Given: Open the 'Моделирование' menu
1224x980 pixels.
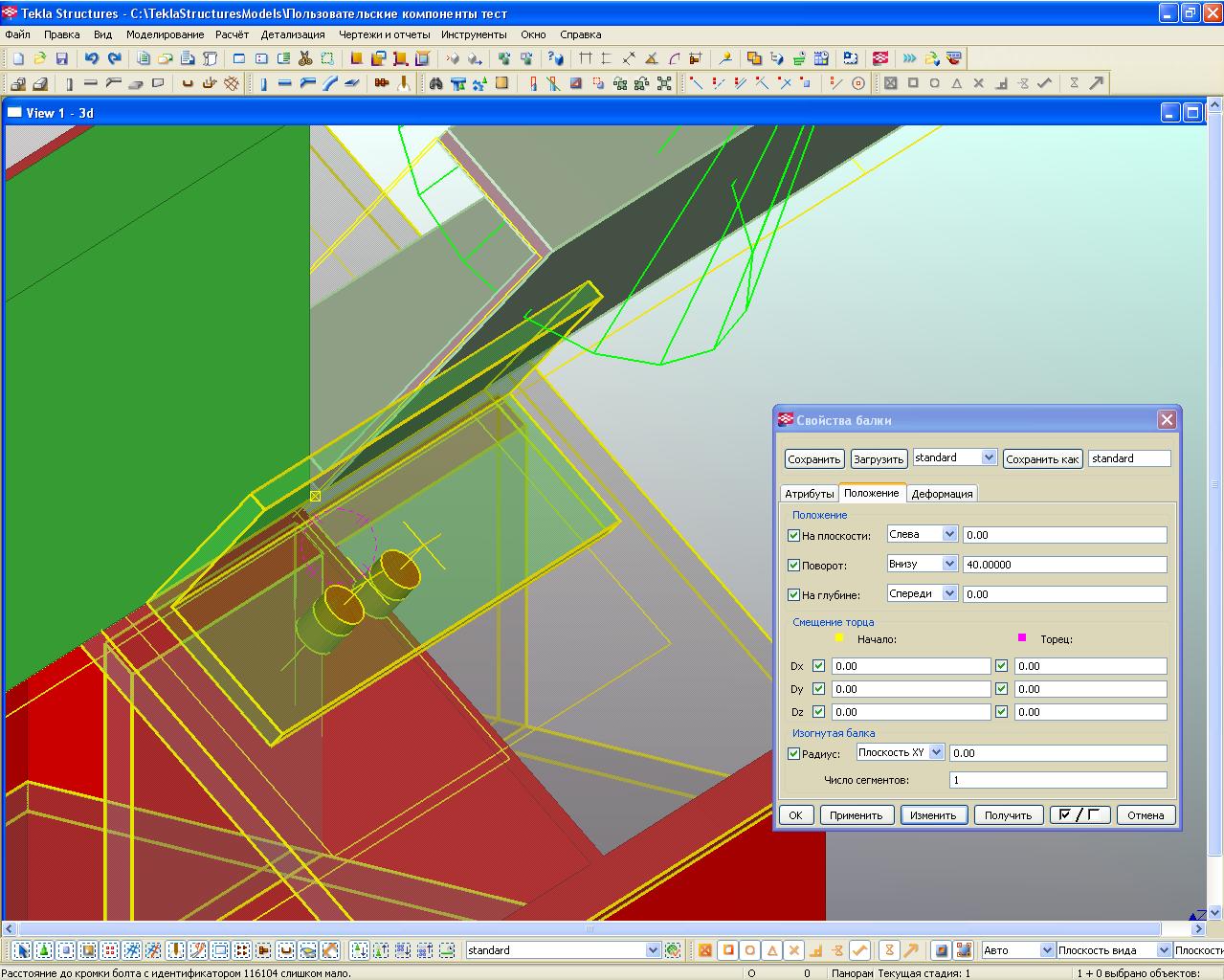Looking at the screenshot, I should 165,34.
